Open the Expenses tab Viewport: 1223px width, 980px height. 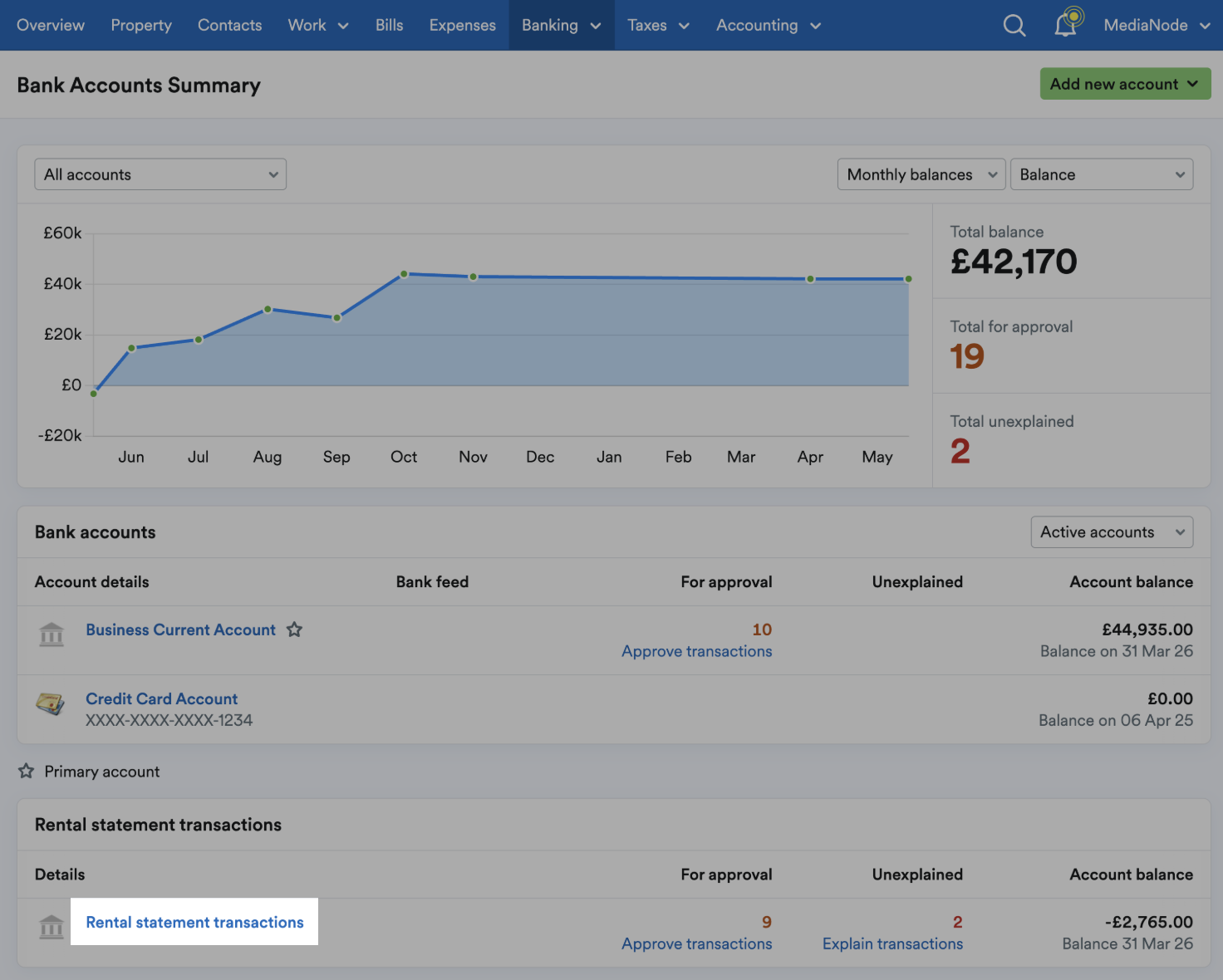(462, 26)
